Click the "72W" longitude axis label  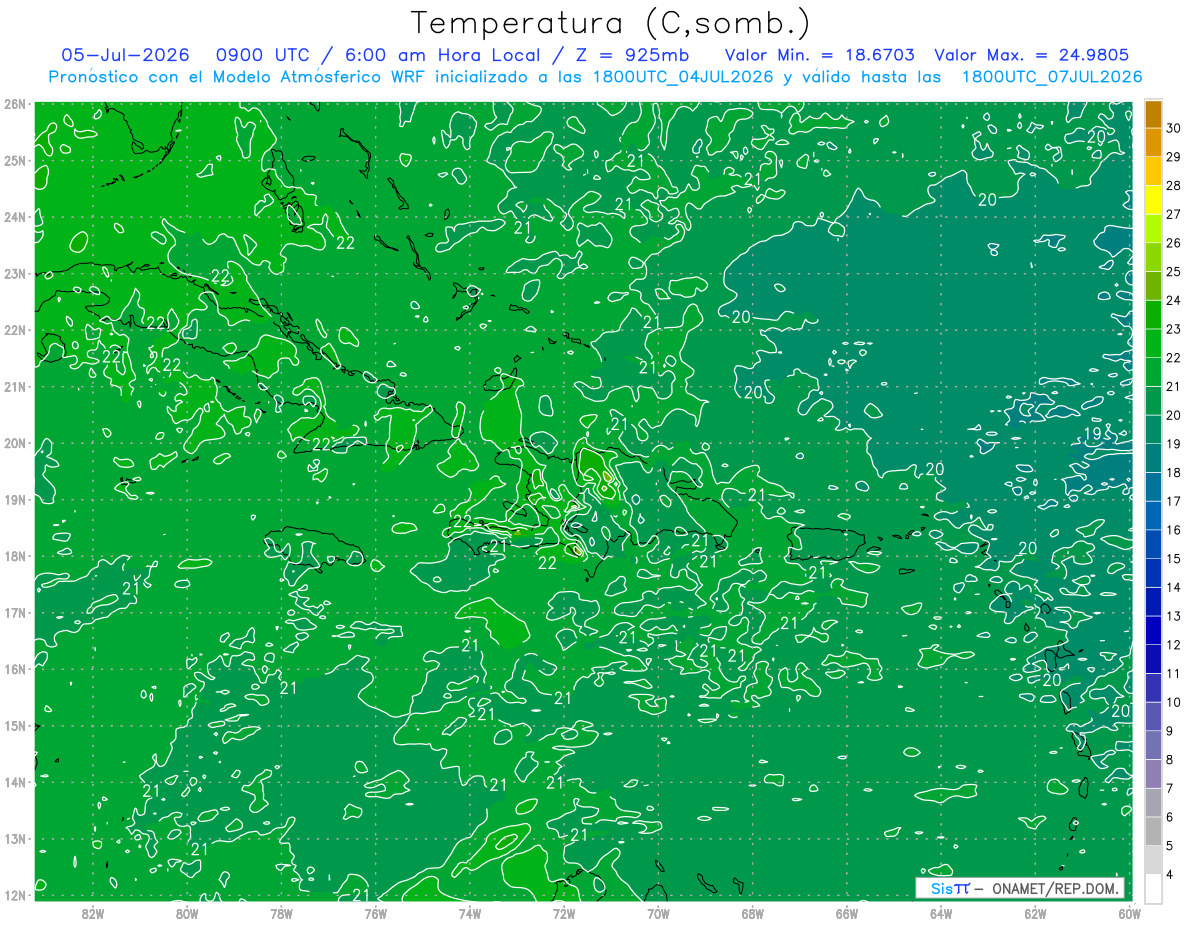click(564, 913)
